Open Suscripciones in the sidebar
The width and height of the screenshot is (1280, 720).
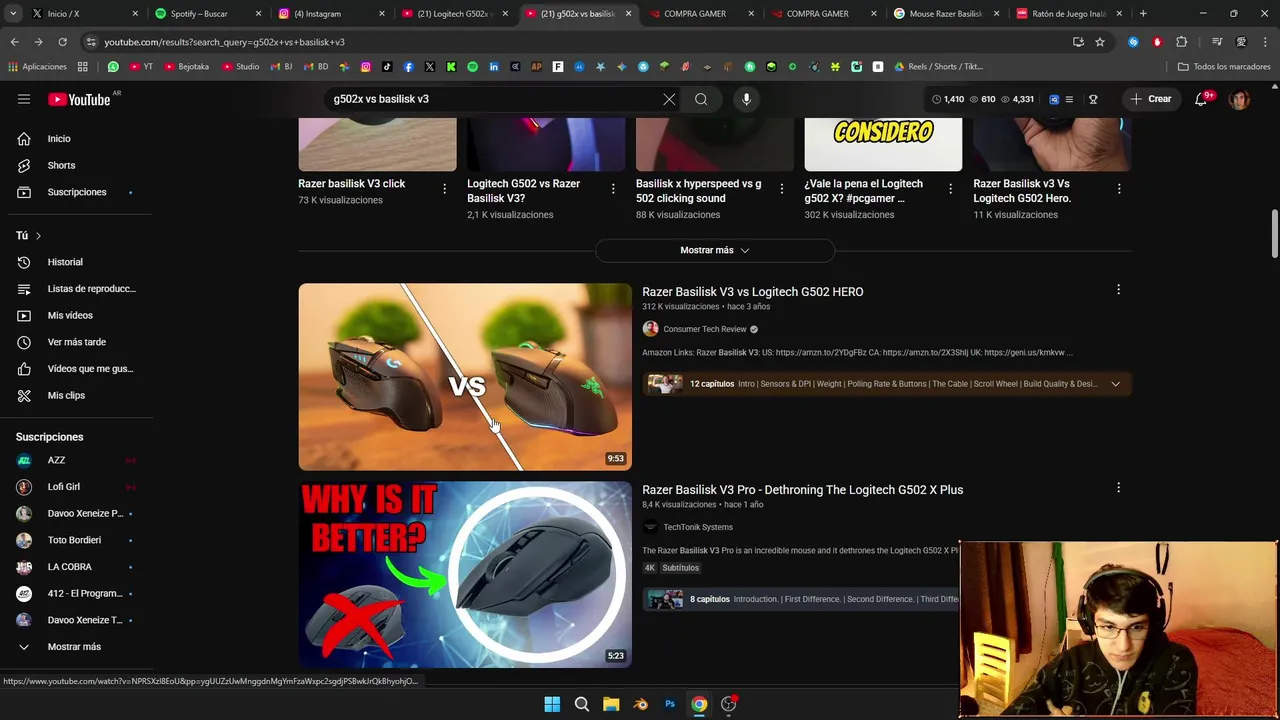click(77, 192)
